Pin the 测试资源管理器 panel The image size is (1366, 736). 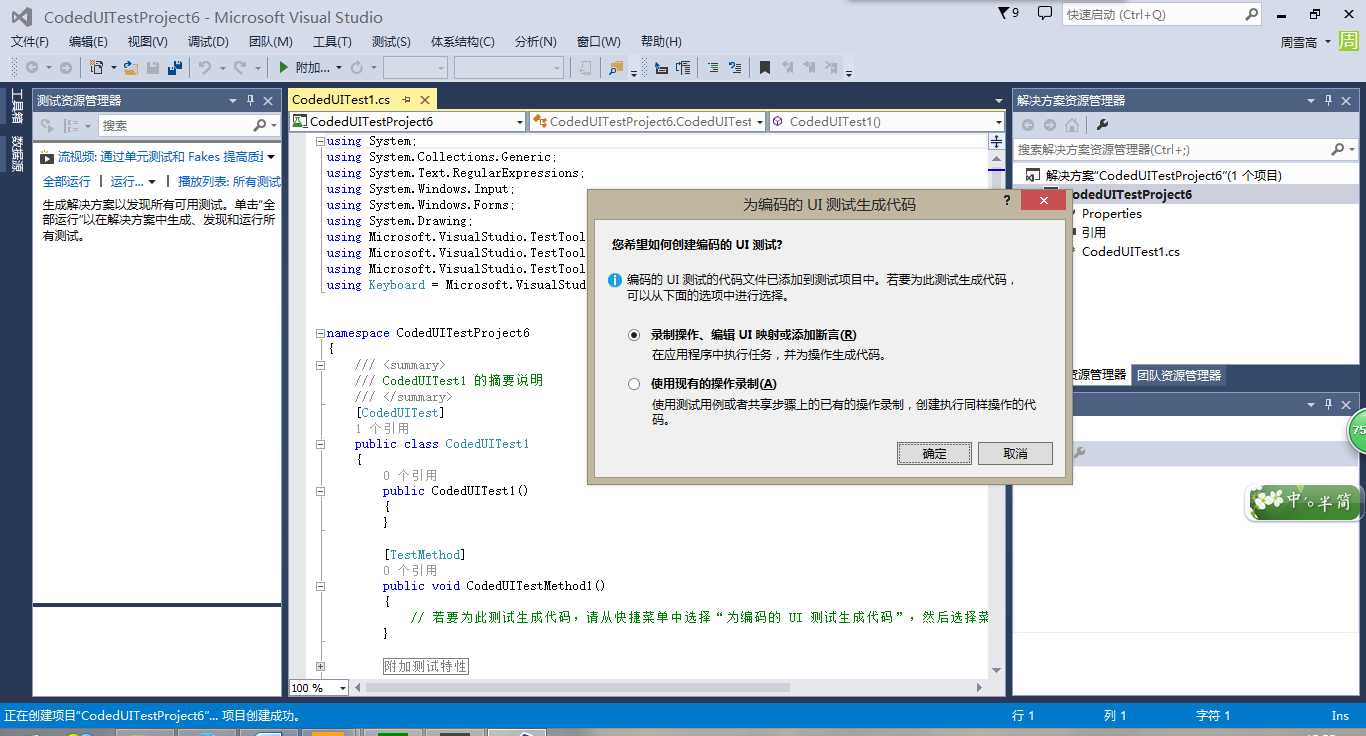pyautogui.click(x=250, y=101)
